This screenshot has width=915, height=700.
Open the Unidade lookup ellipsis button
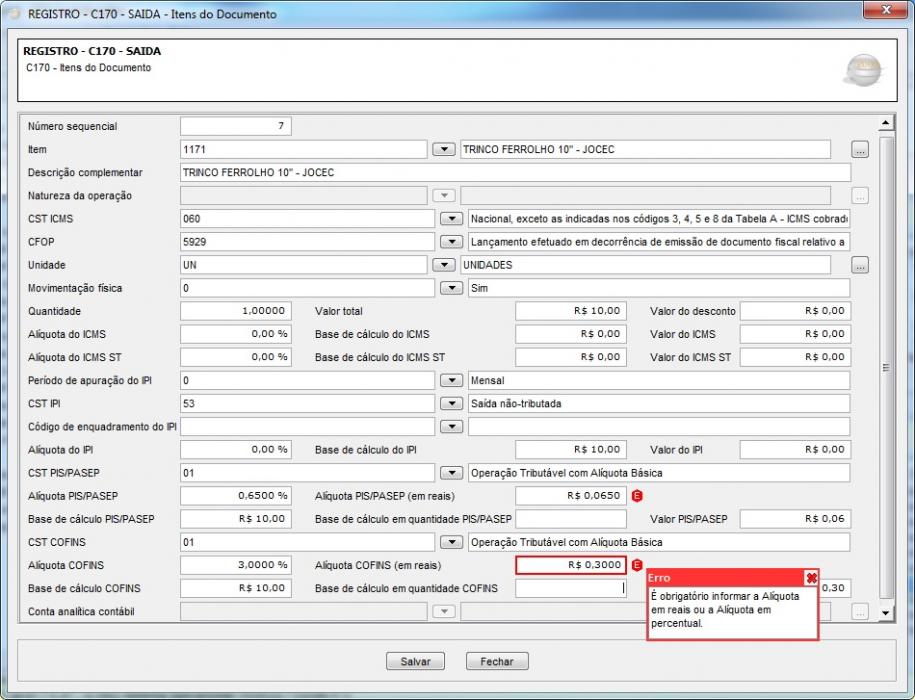[860, 265]
